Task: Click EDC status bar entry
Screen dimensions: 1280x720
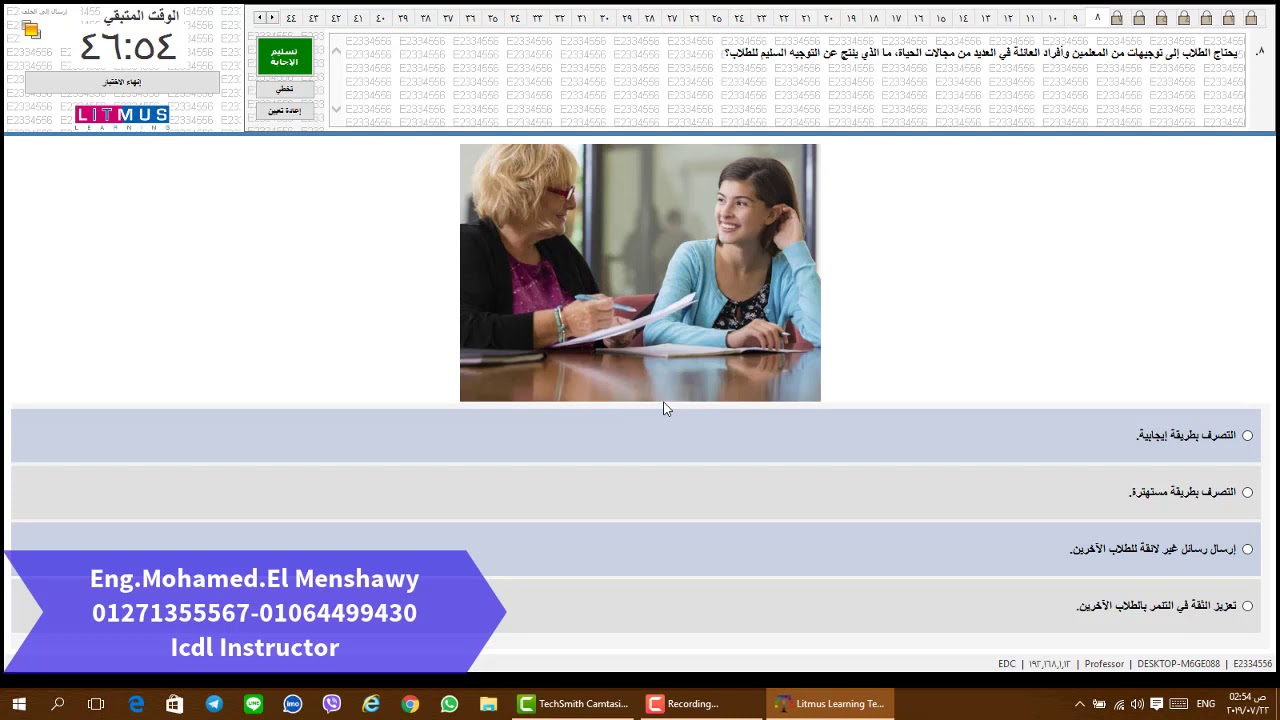Action: tap(1006, 664)
